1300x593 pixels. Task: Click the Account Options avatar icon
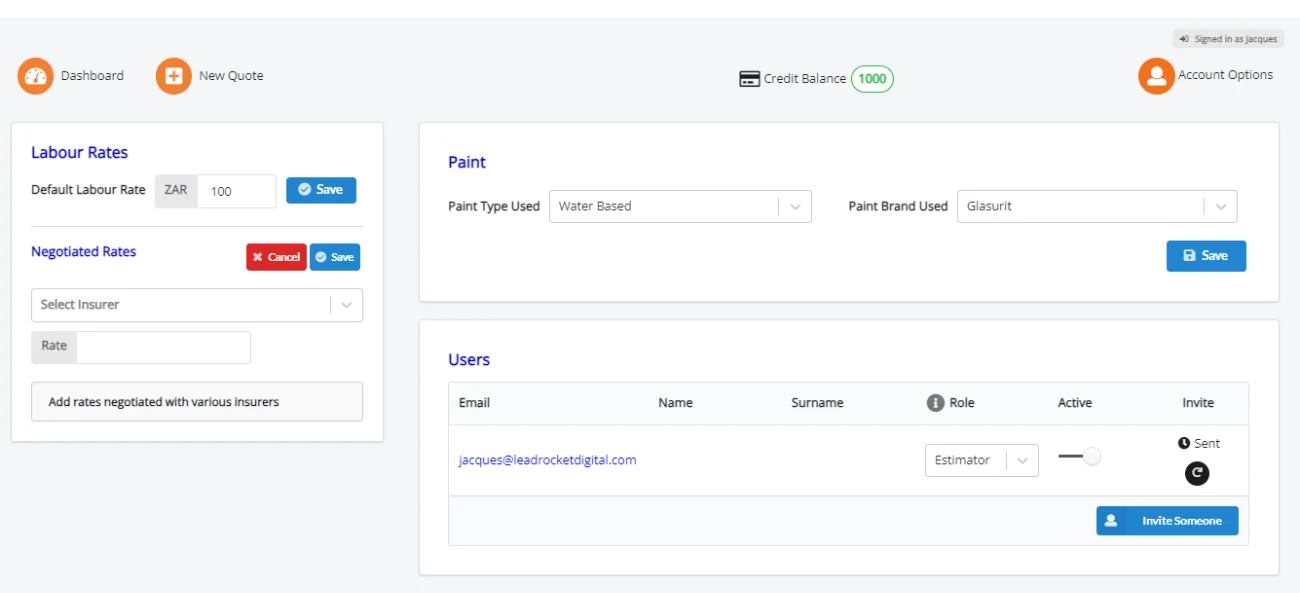(1156, 76)
